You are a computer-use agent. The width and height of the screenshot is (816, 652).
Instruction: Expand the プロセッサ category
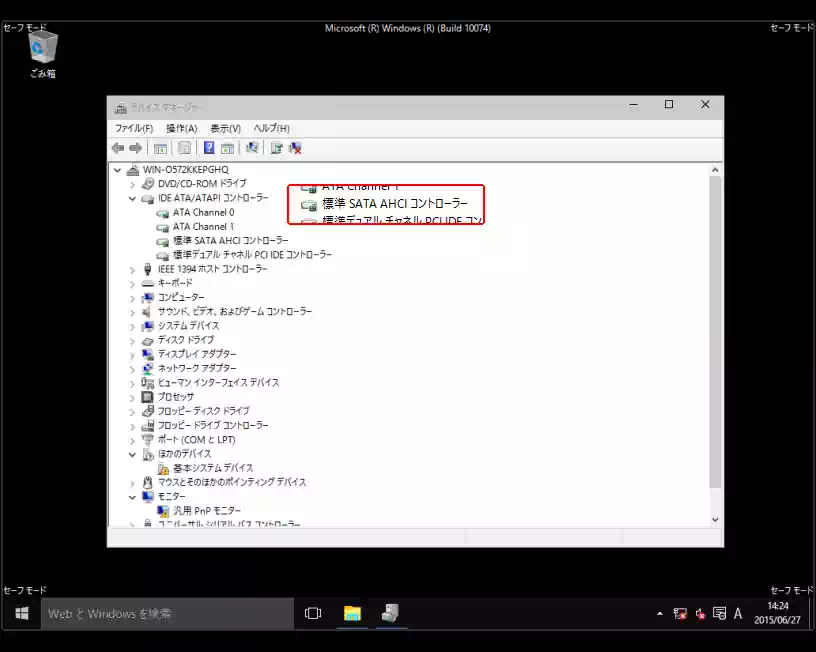point(132,398)
